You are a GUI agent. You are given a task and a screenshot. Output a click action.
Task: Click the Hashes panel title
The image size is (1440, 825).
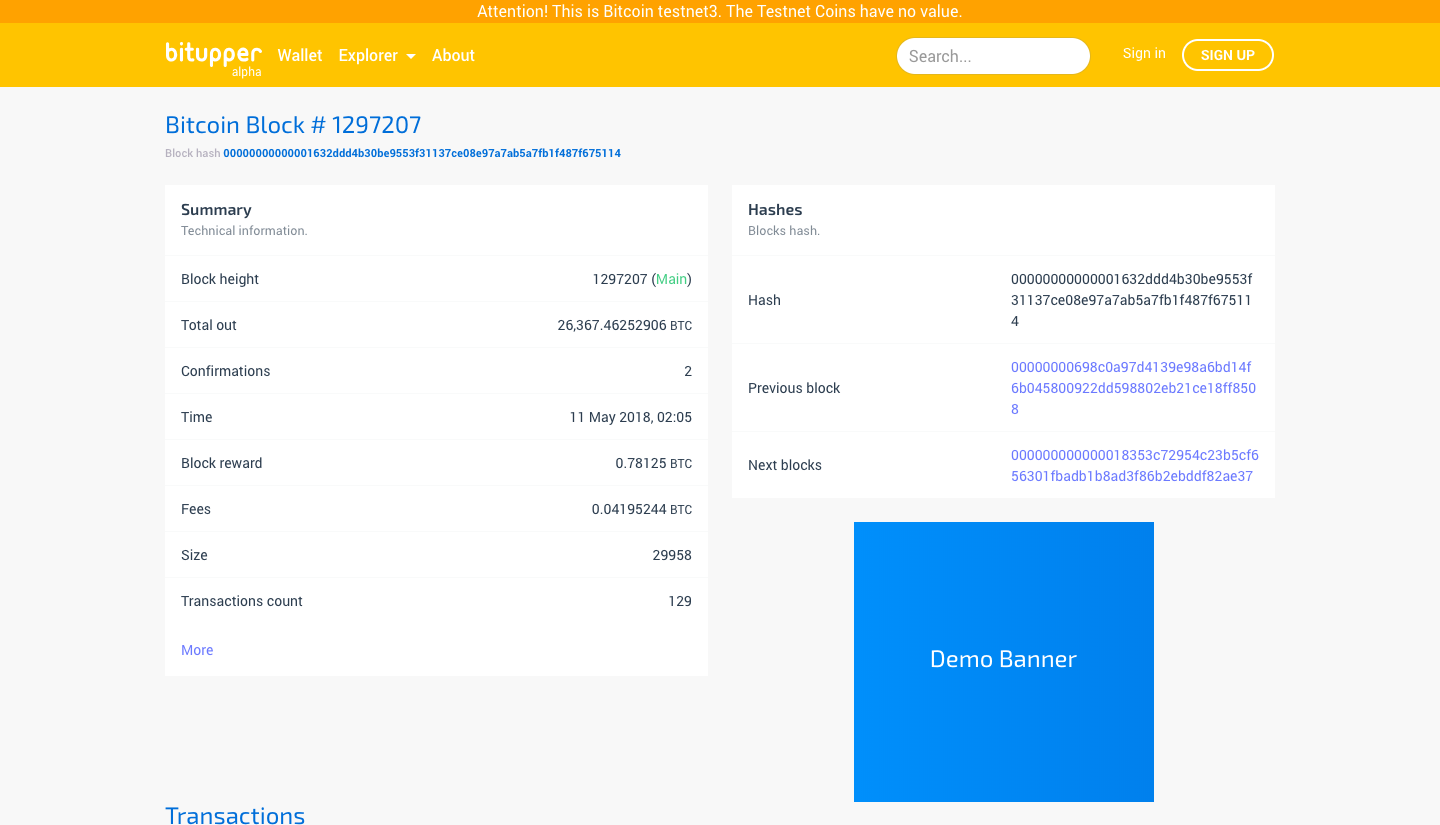[x=775, y=210]
